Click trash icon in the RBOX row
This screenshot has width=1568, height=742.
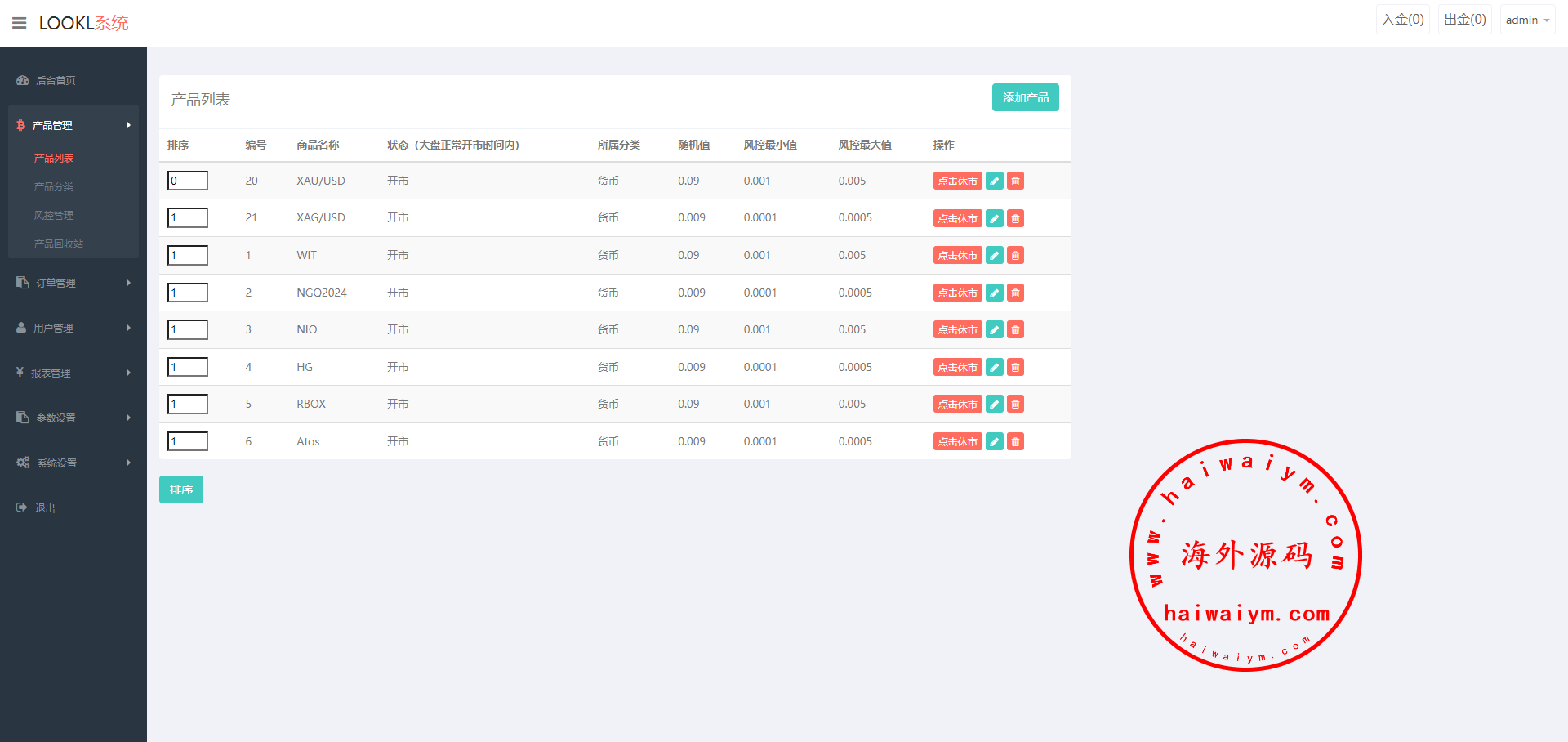(x=1015, y=405)
